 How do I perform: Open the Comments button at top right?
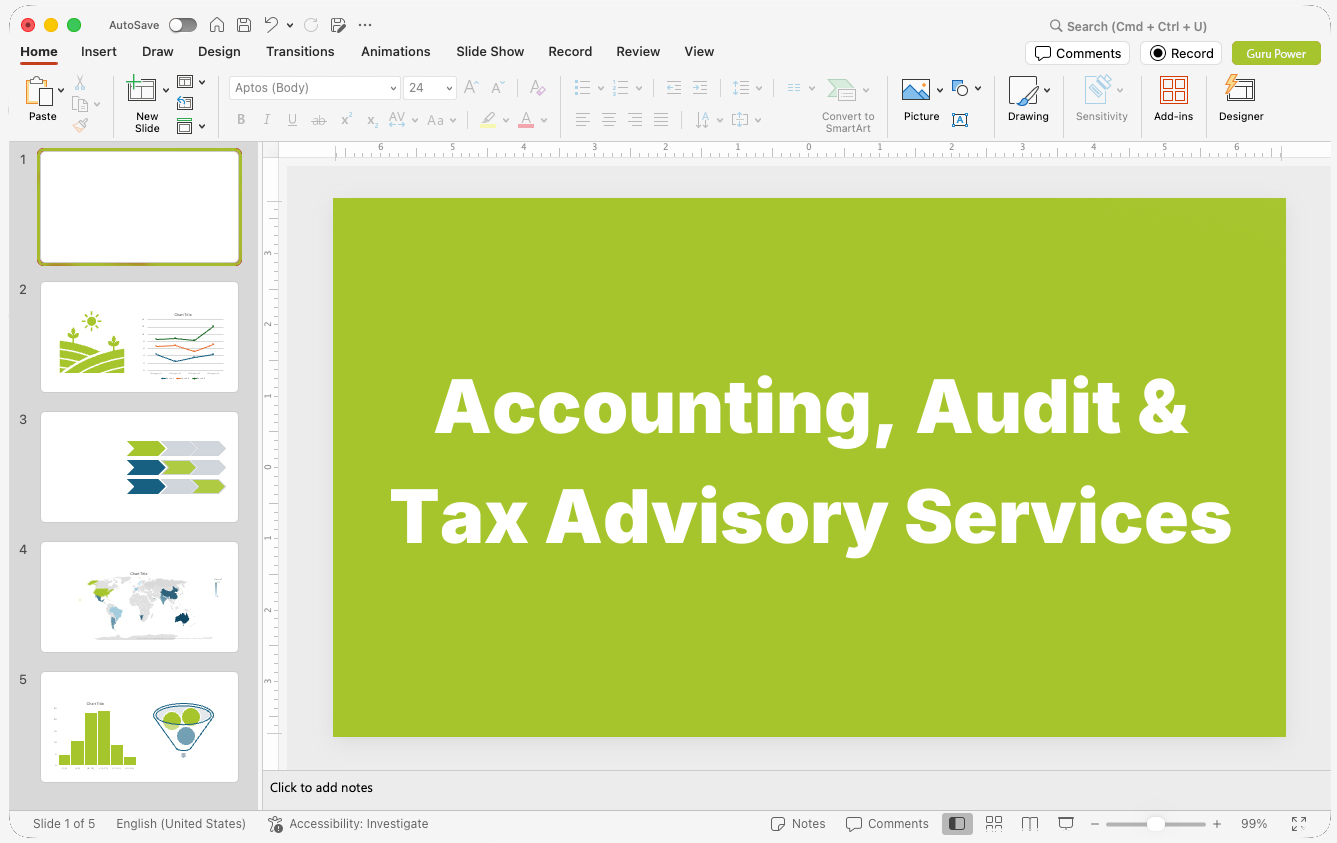1077,53
